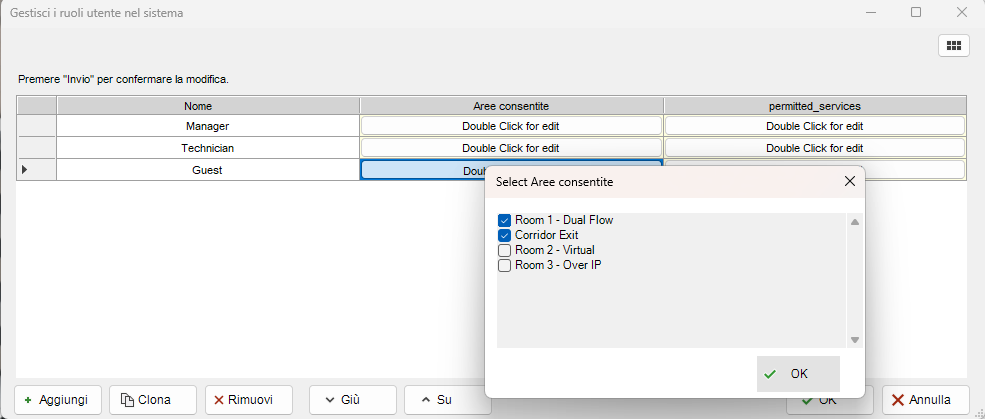This screenshot has height=419, width=985.
Task: Edit Manager's permitted_services cell
Action: coord(814,126)
